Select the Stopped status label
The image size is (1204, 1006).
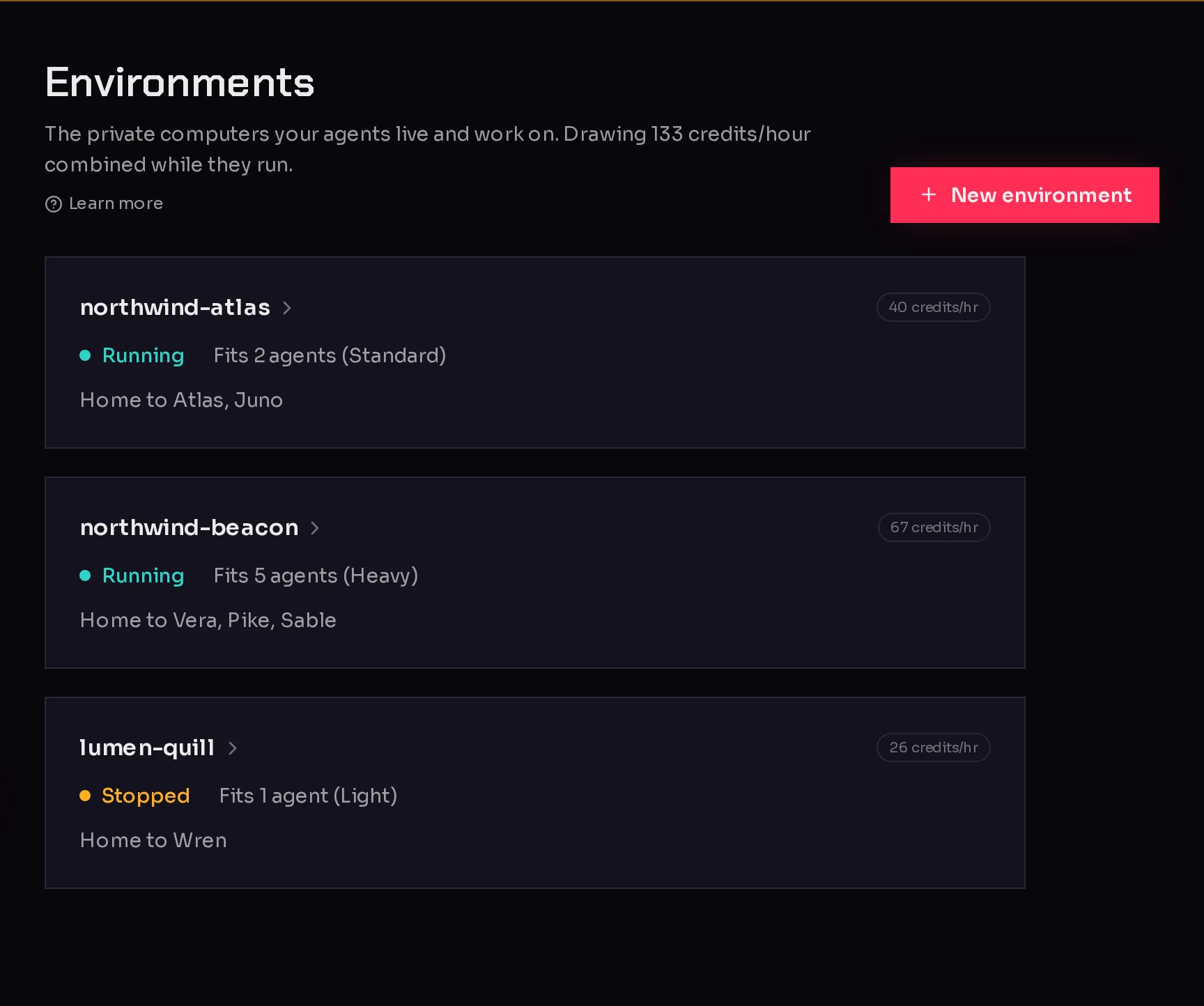(146, 796)
